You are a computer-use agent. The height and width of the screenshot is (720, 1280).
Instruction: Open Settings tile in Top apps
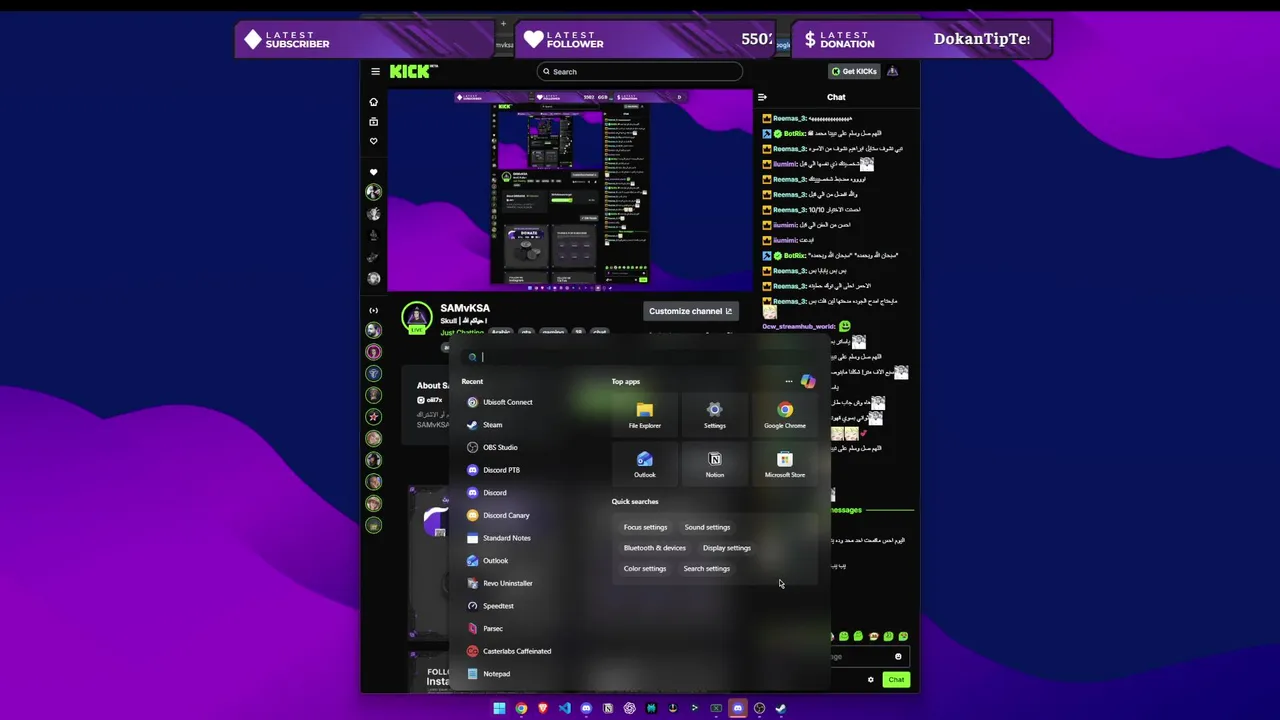[714, 415]
